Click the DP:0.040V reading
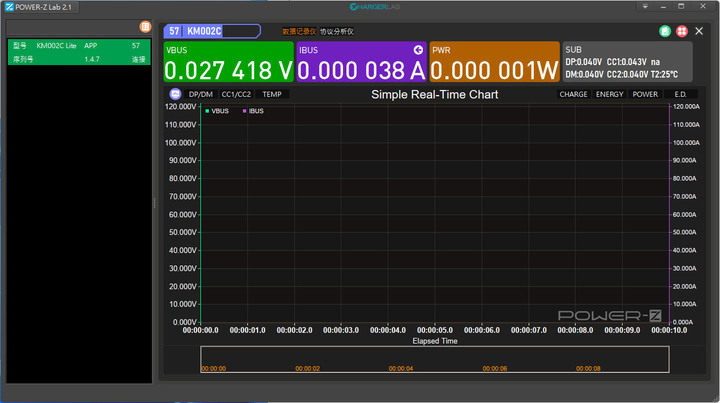This screenshot has height=403, width=720. tap(584, 62)
